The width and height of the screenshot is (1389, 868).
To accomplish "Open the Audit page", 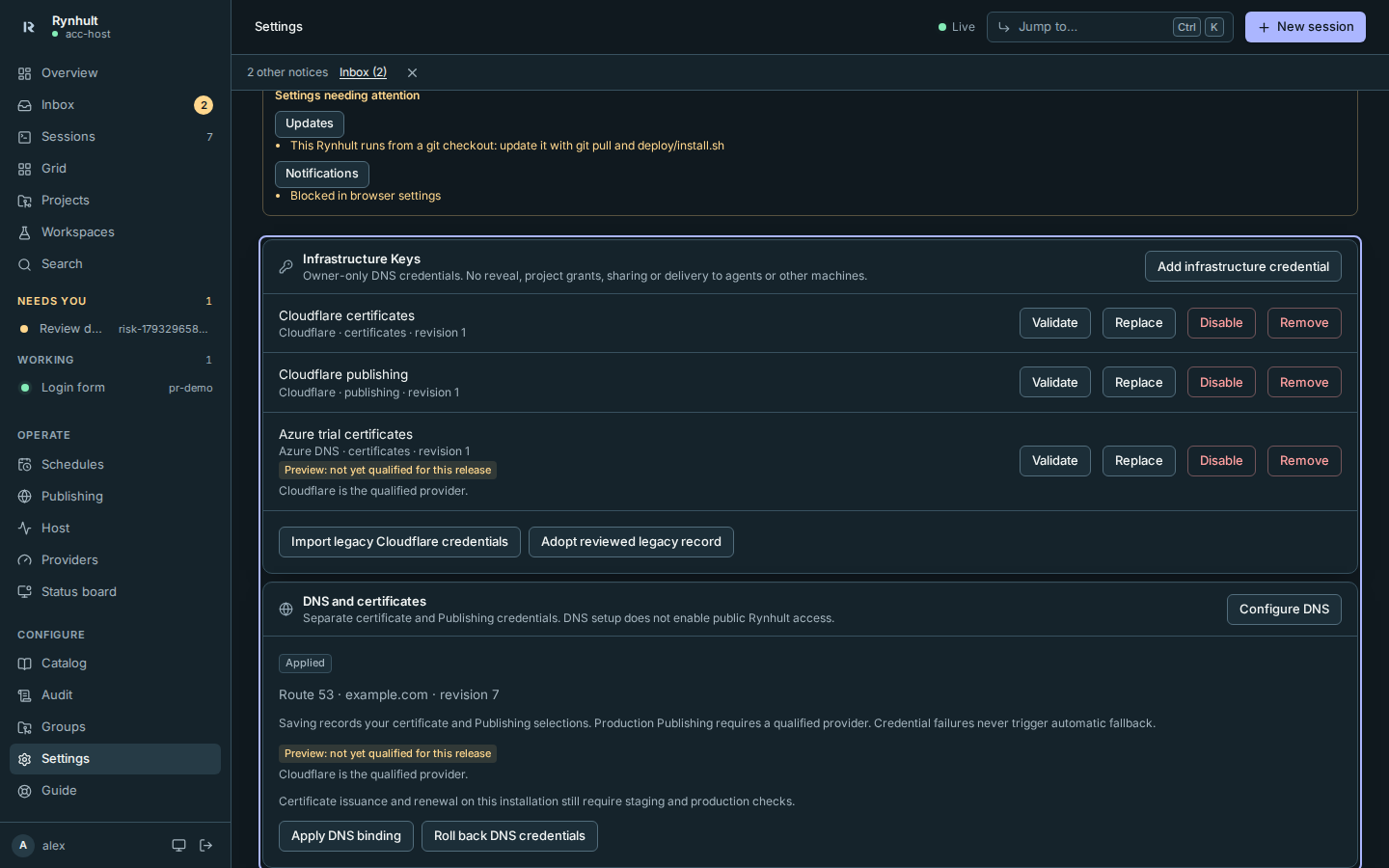I will [115, 695].
